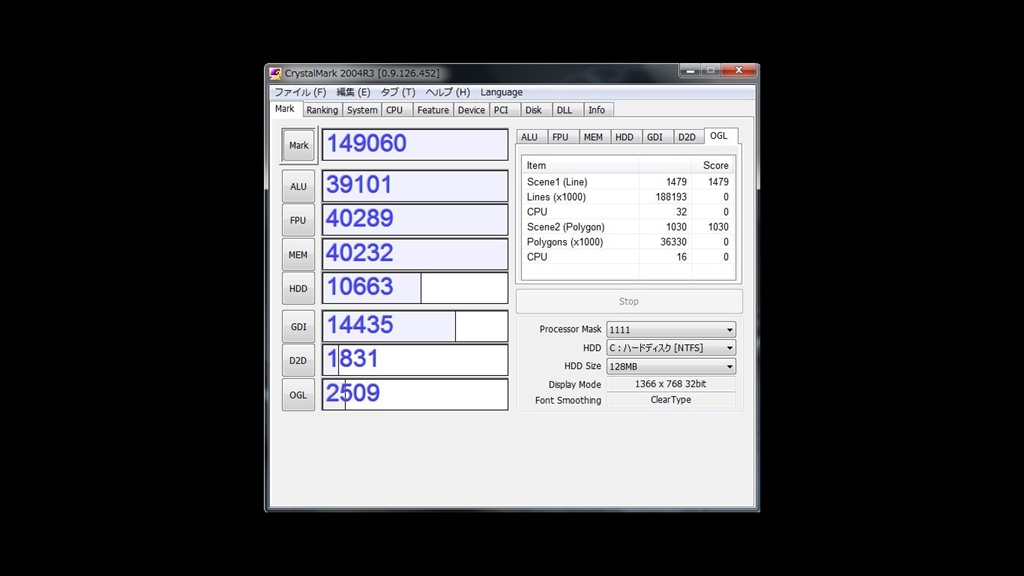The height and width of the screenshot is (576, 1024).
Task: Select the Mark main tab
Action: click(x=285, y=109)
